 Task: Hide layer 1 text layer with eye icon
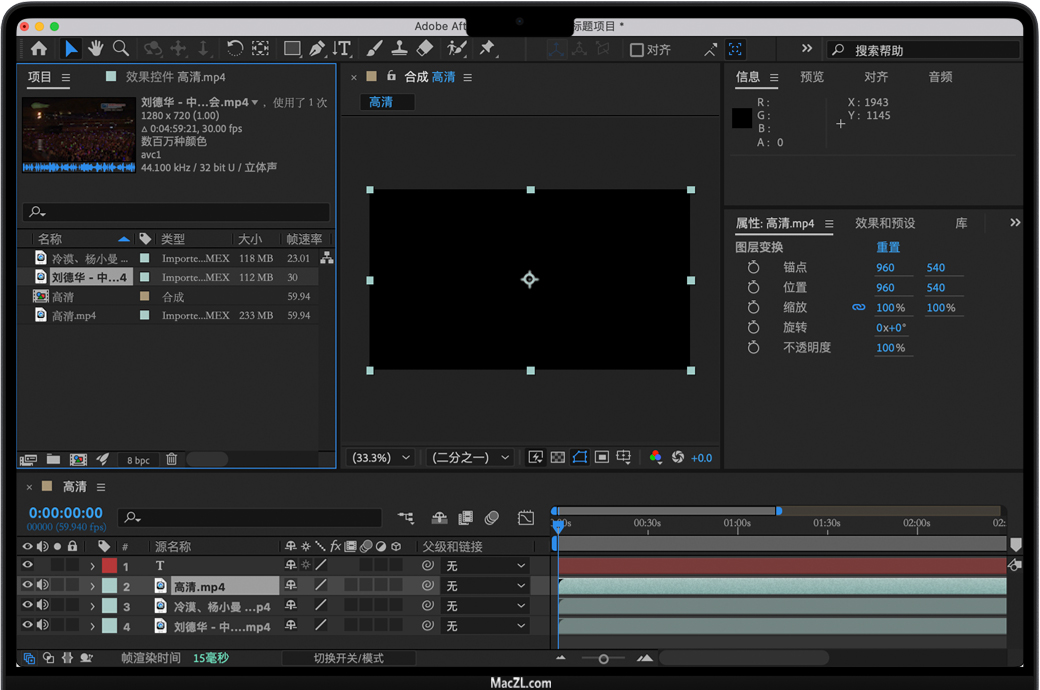pyautogui.click(x=27, y=566)
